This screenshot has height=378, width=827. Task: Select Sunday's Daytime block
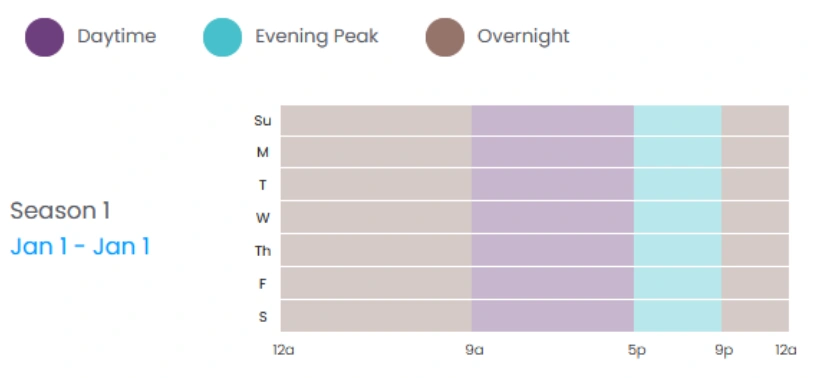pos(553,120)
